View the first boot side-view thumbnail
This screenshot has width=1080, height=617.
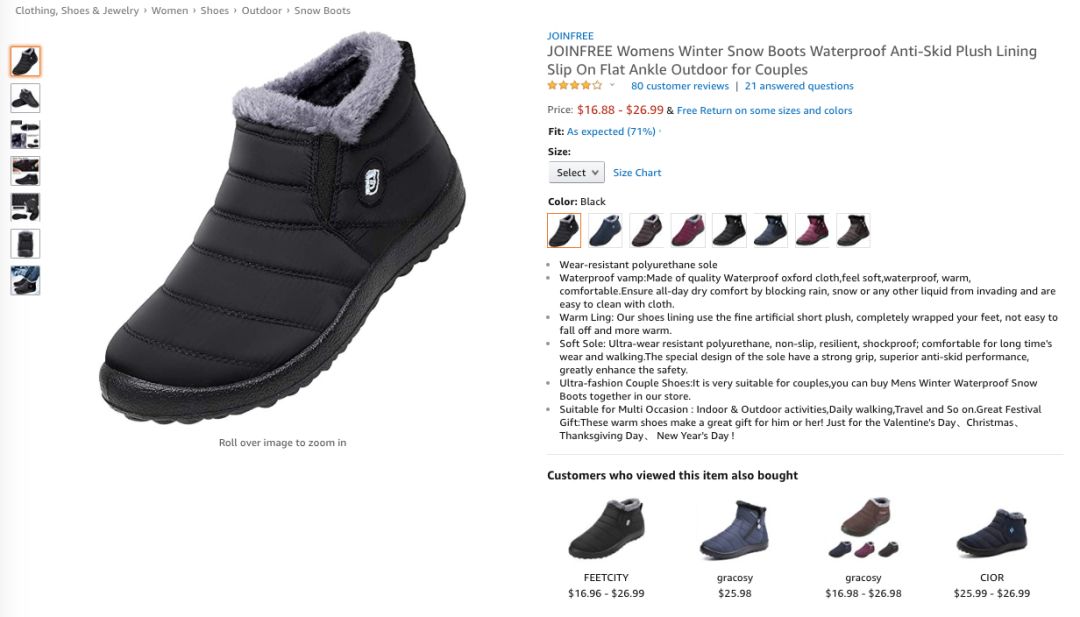(25, 61)
